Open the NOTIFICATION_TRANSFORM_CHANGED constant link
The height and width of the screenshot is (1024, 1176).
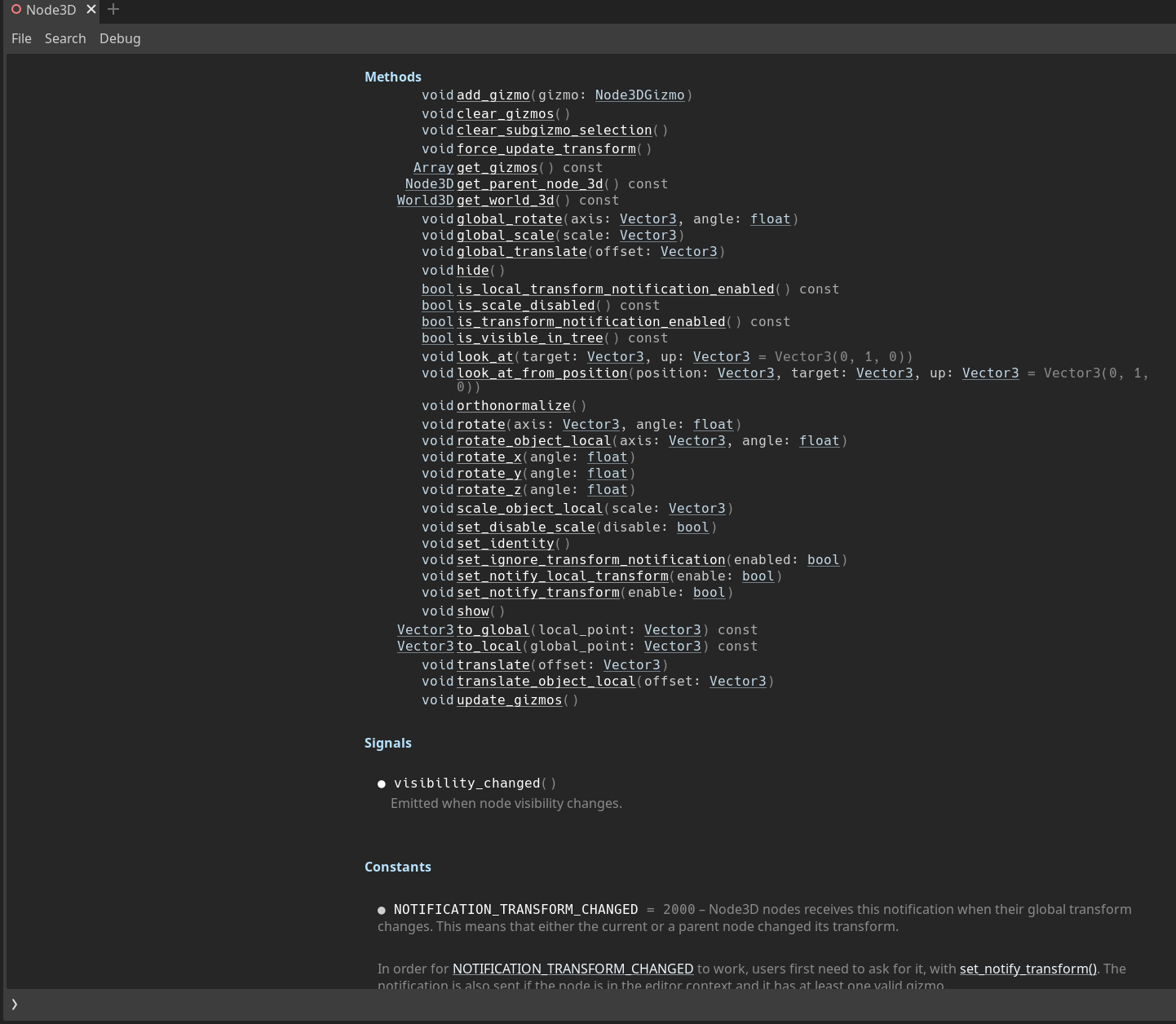[573, 969]
